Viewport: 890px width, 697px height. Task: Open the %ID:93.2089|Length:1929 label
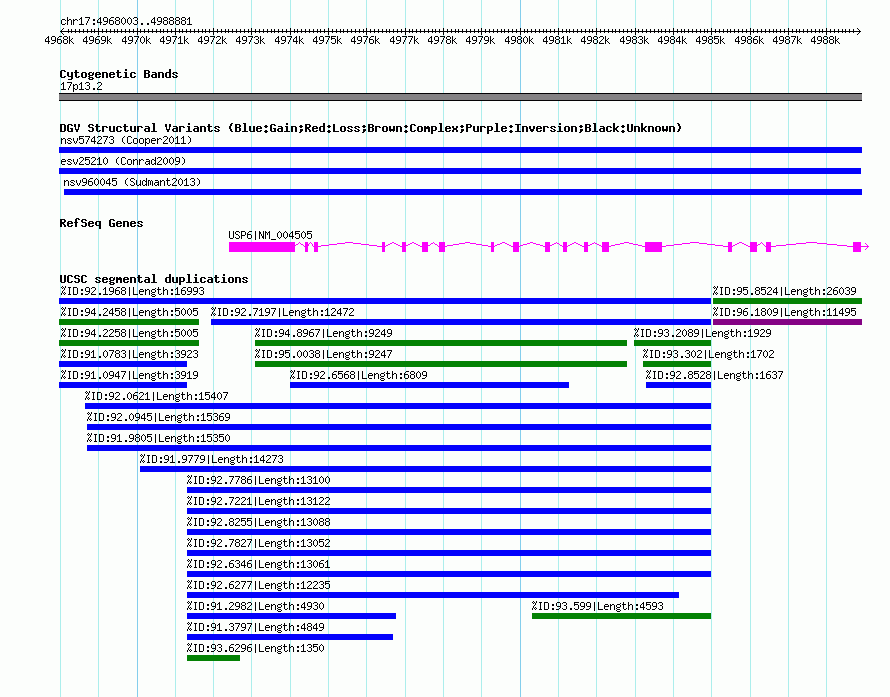click(703, 333)
